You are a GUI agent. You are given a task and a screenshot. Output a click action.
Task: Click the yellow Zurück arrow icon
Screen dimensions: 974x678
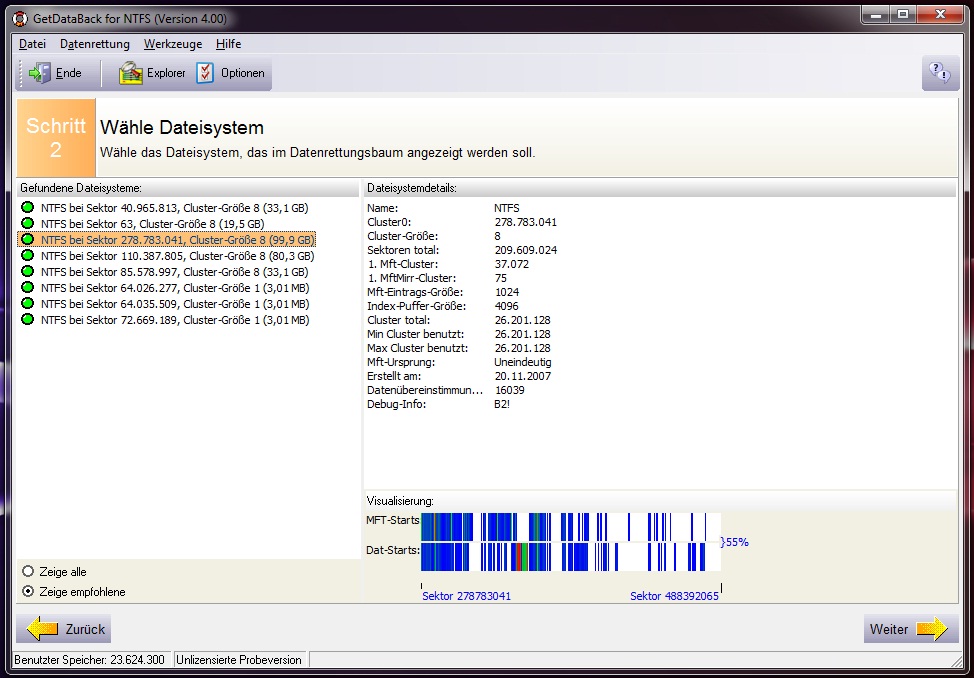point(43,629)
